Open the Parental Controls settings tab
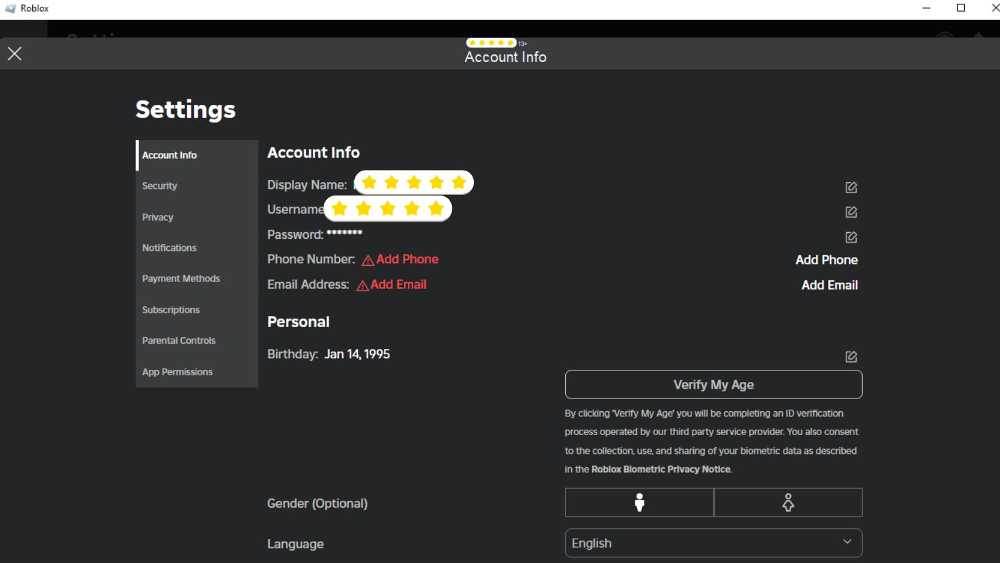The height and width of the screenshot is (563, 1000). (196, 340)
